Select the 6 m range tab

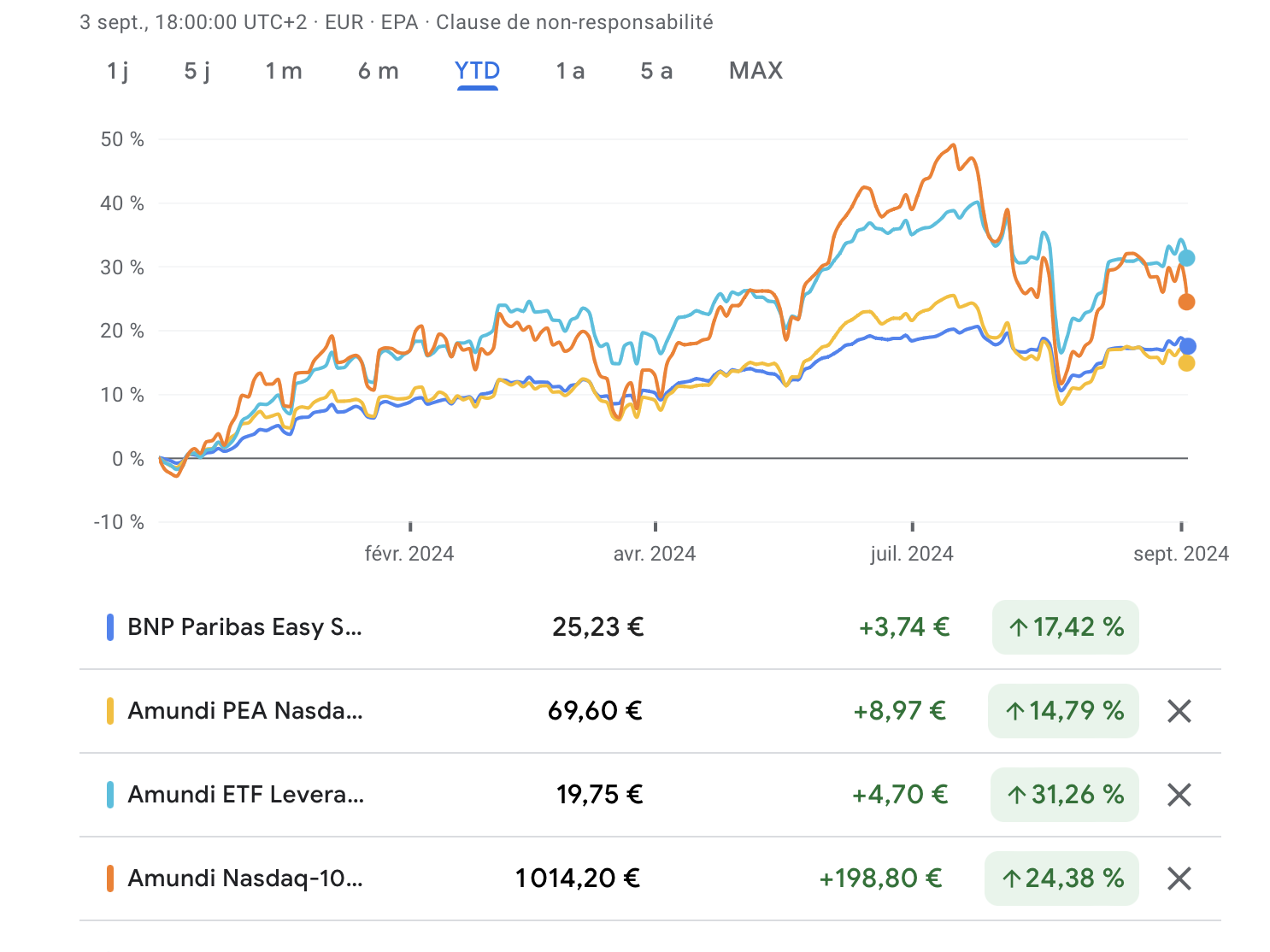379,71
